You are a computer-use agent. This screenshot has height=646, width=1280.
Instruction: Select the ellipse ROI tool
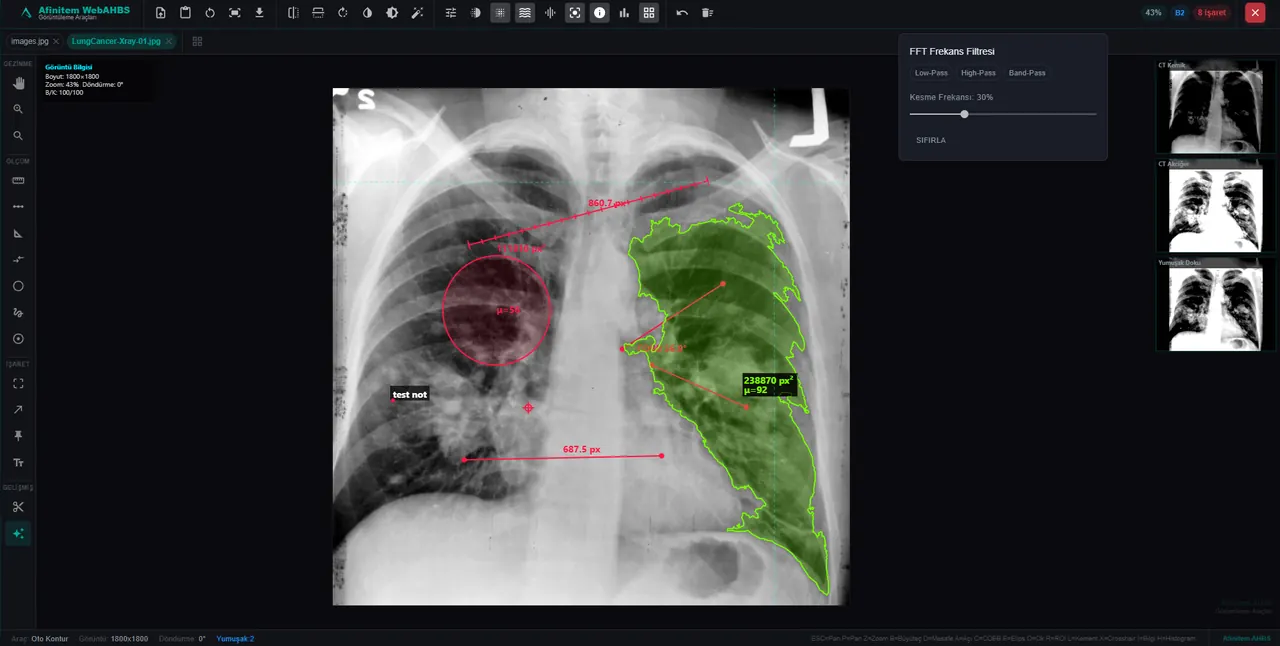(18, 286)
